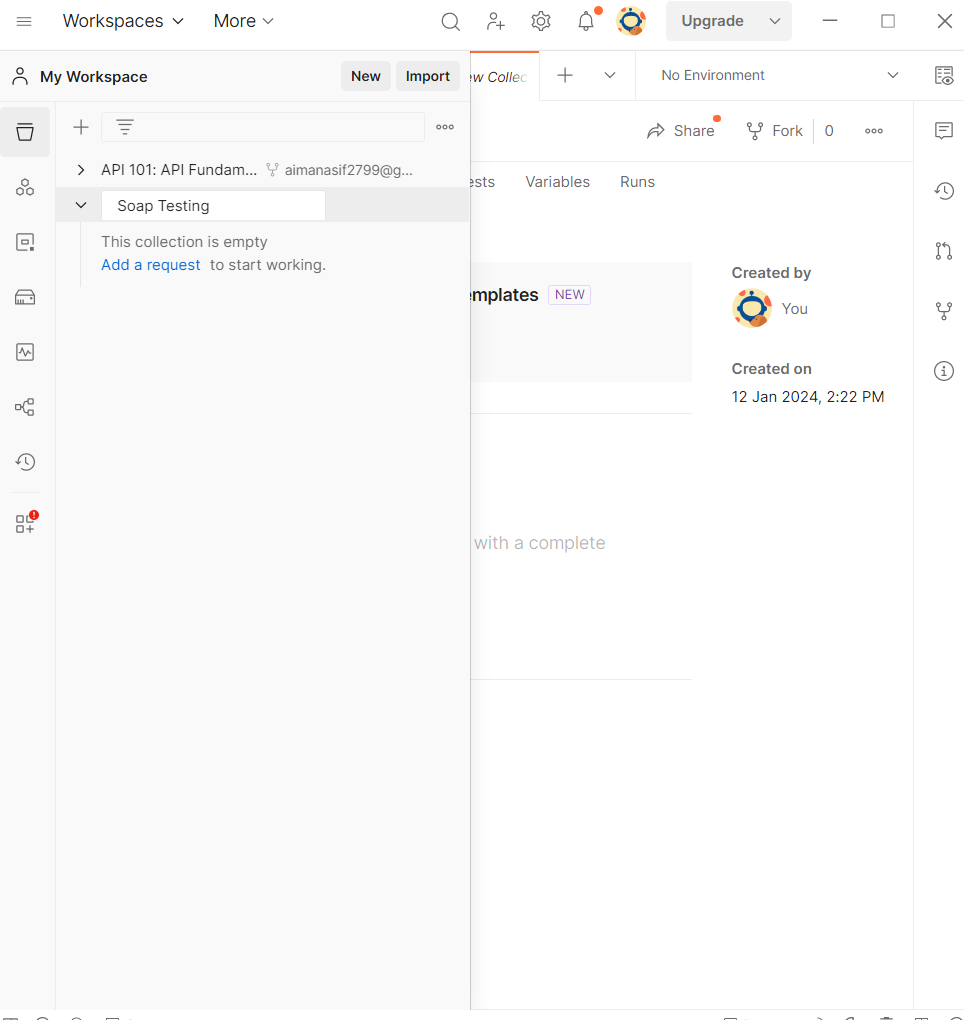This screenshot has height=1020, width=964.
Task: Open the Mock Servers sidebar icon
Action: [25, 297]
